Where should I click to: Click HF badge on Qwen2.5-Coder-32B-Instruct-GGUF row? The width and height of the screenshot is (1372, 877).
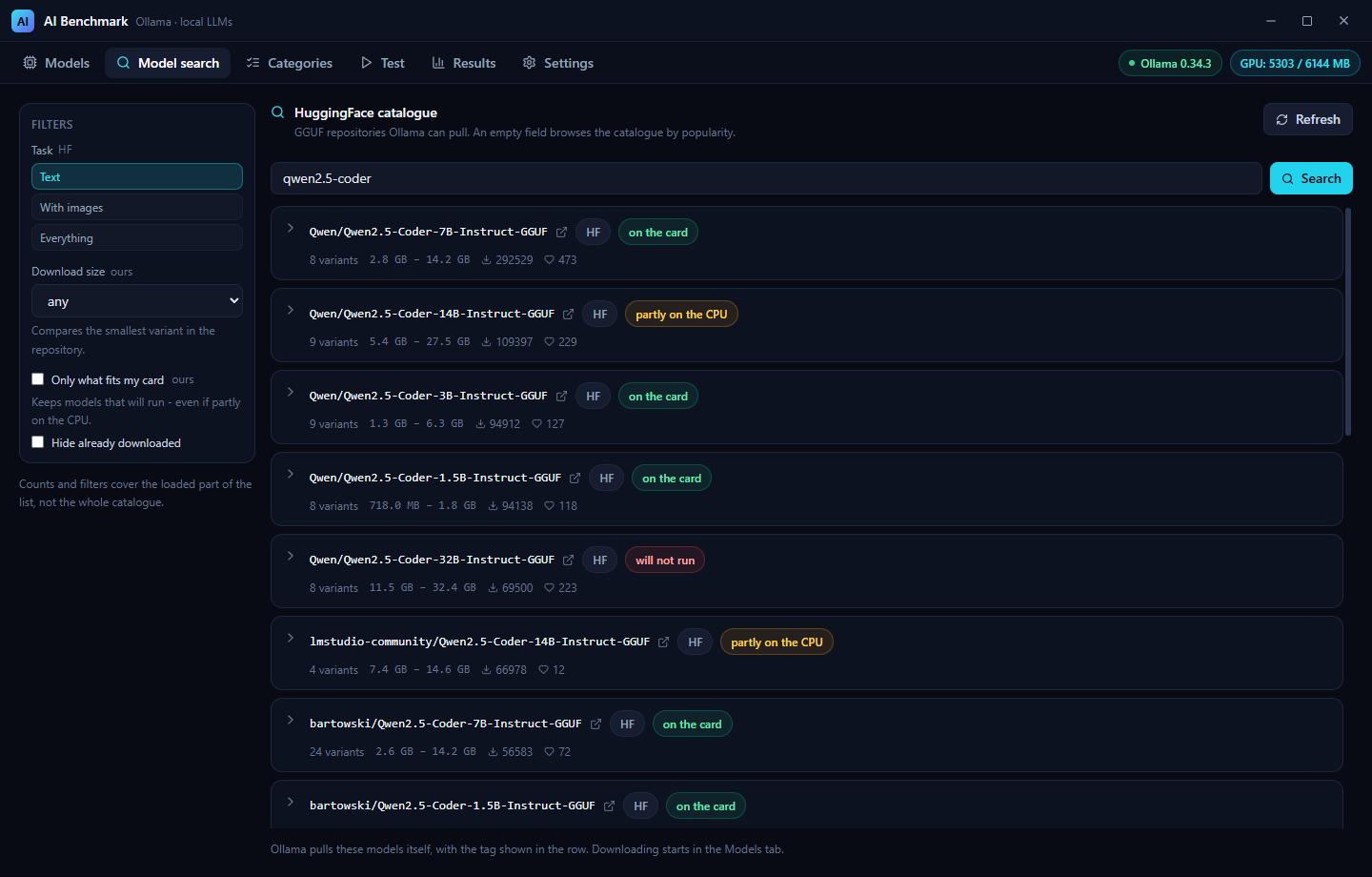coord(599,561)
